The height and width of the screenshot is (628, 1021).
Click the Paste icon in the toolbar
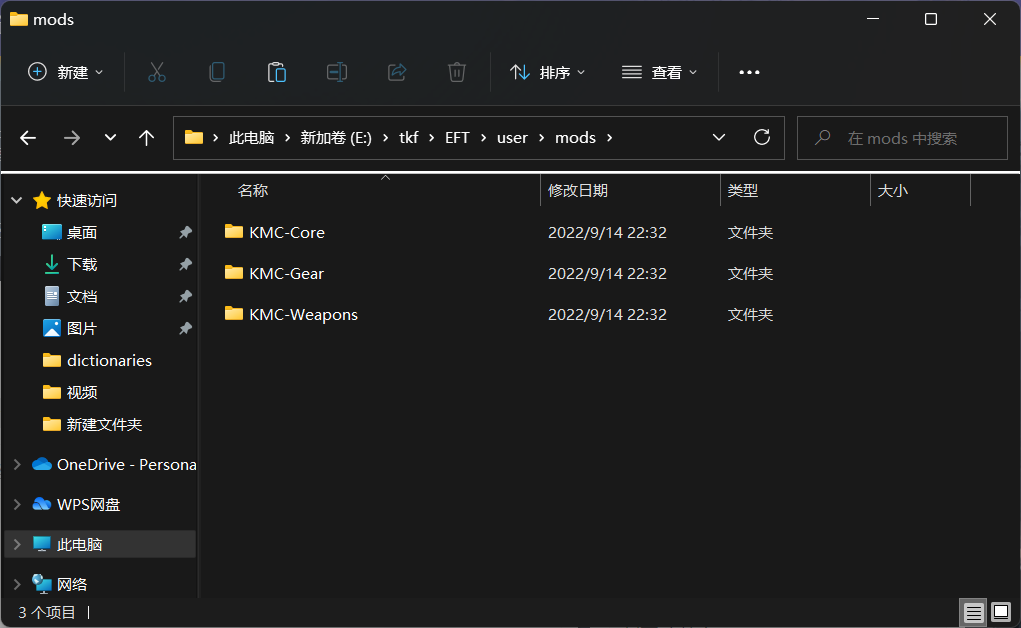276,71
